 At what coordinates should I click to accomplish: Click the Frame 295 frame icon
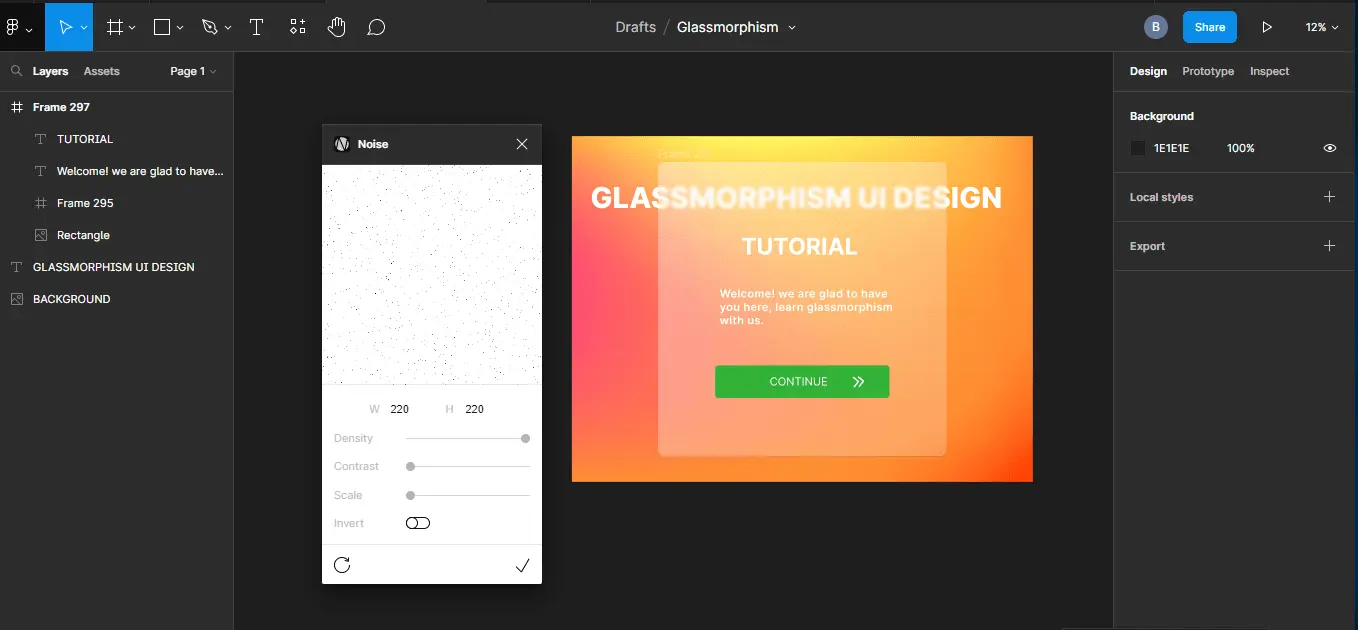point(41,203)
